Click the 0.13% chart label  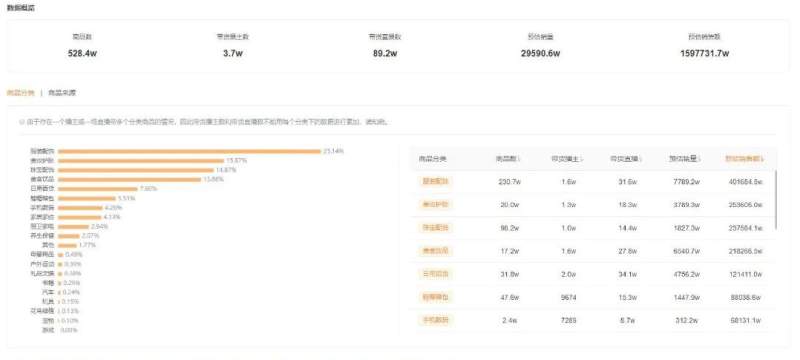[70, 311]
